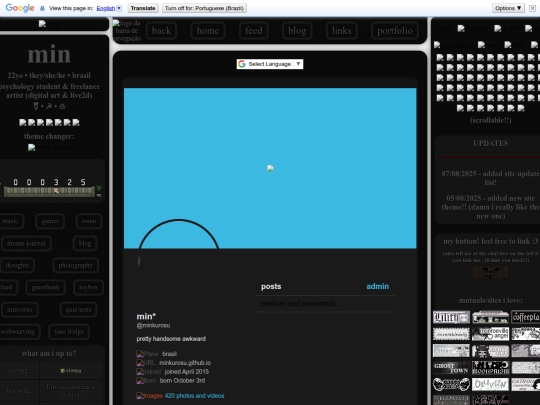Open the games sidebar button
This screenshot has width=540, height=405.
pos(50,221)
